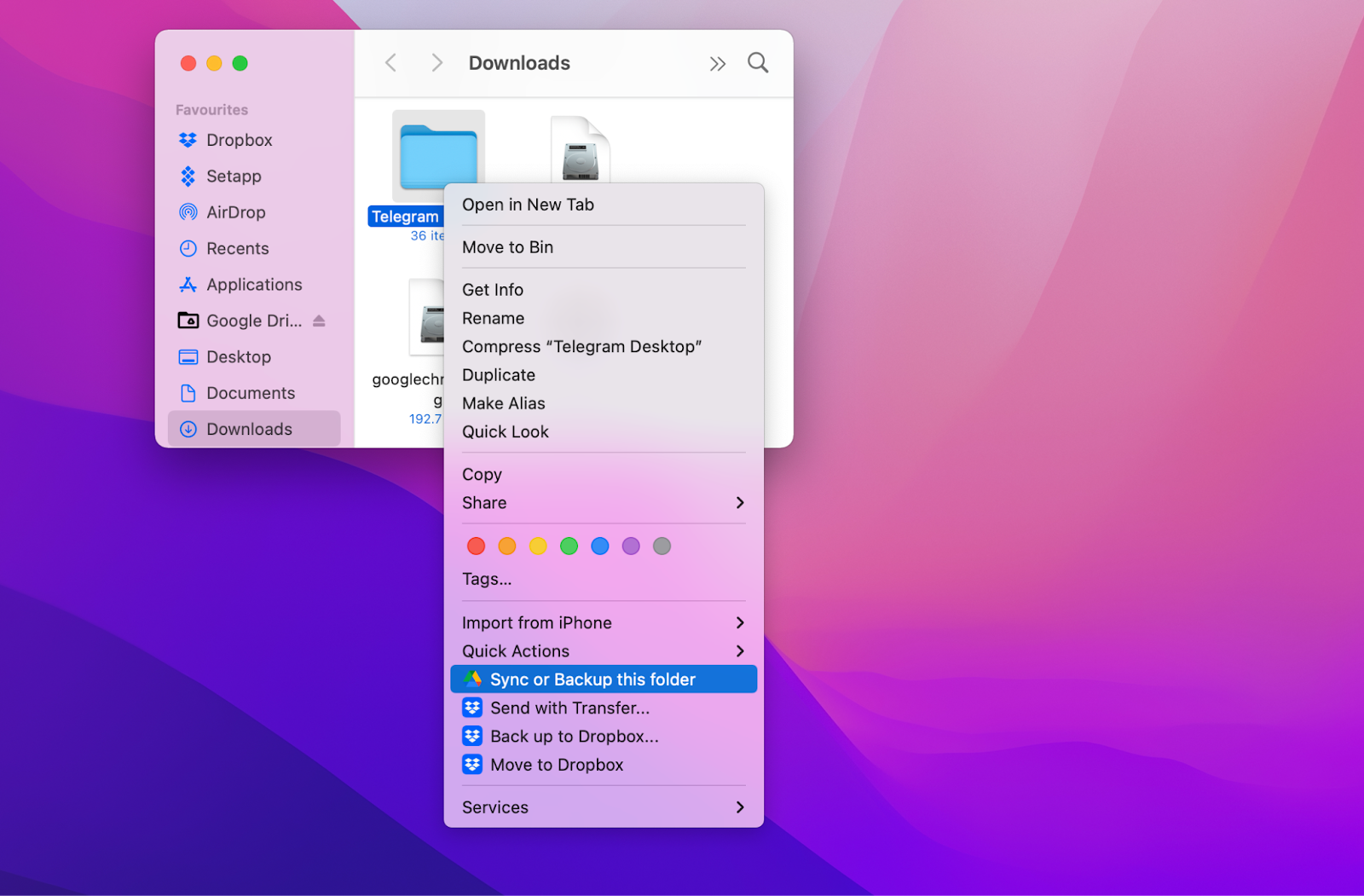
Task: Open the search magnifier in the toolbar
Action: [757, 62]
